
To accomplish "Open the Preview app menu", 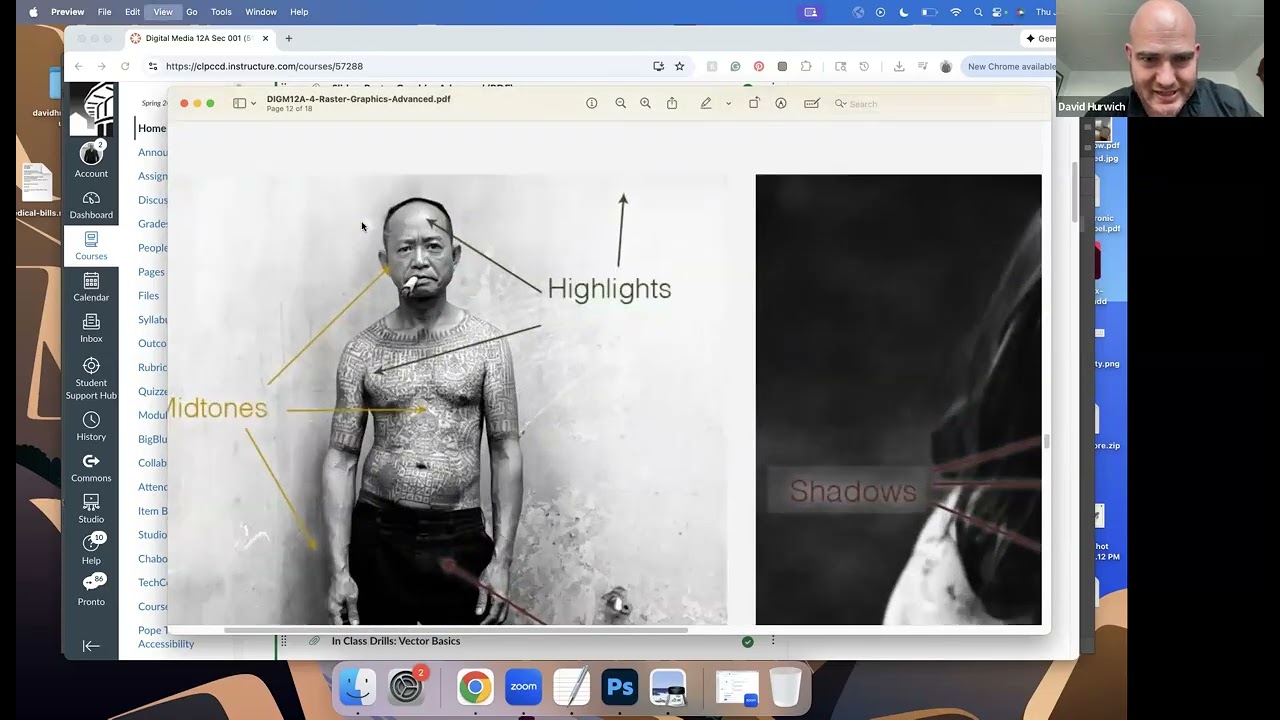I will coord(68,12).
